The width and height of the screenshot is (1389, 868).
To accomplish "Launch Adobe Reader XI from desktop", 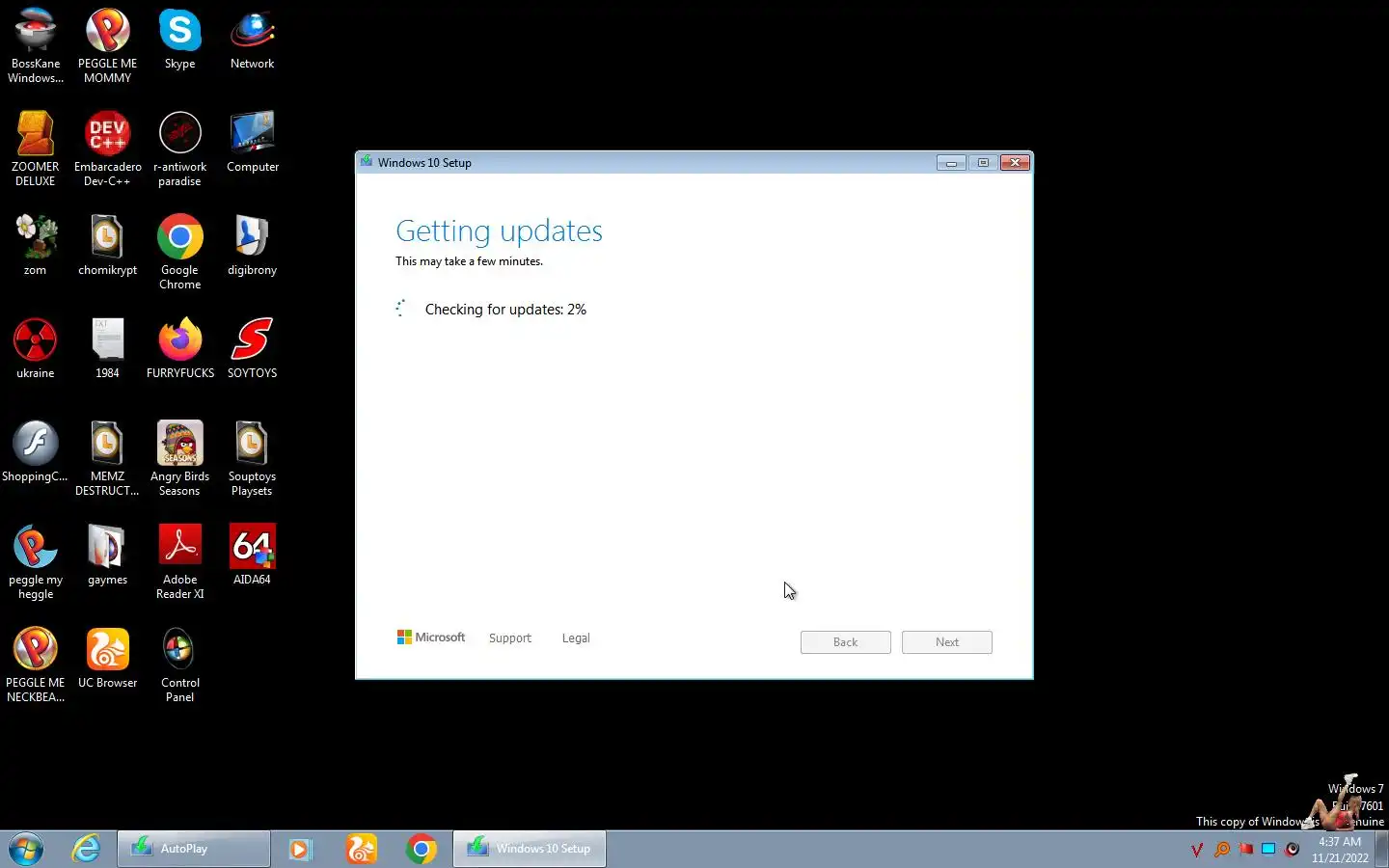I will click(x=179, y=561).
